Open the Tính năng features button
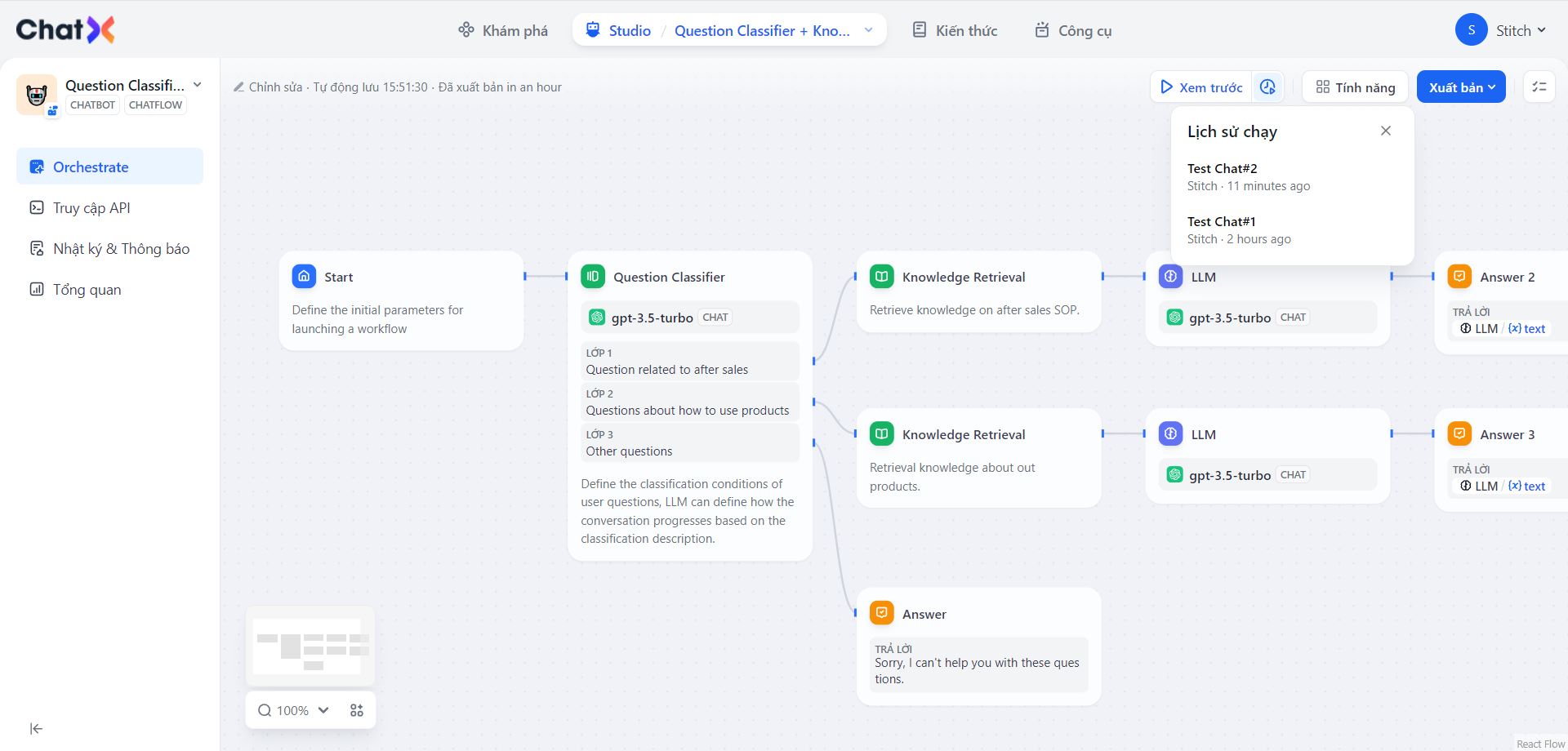Image resolution: width=1568 pixels, height=751 pixels. (x=1355, y=87)
